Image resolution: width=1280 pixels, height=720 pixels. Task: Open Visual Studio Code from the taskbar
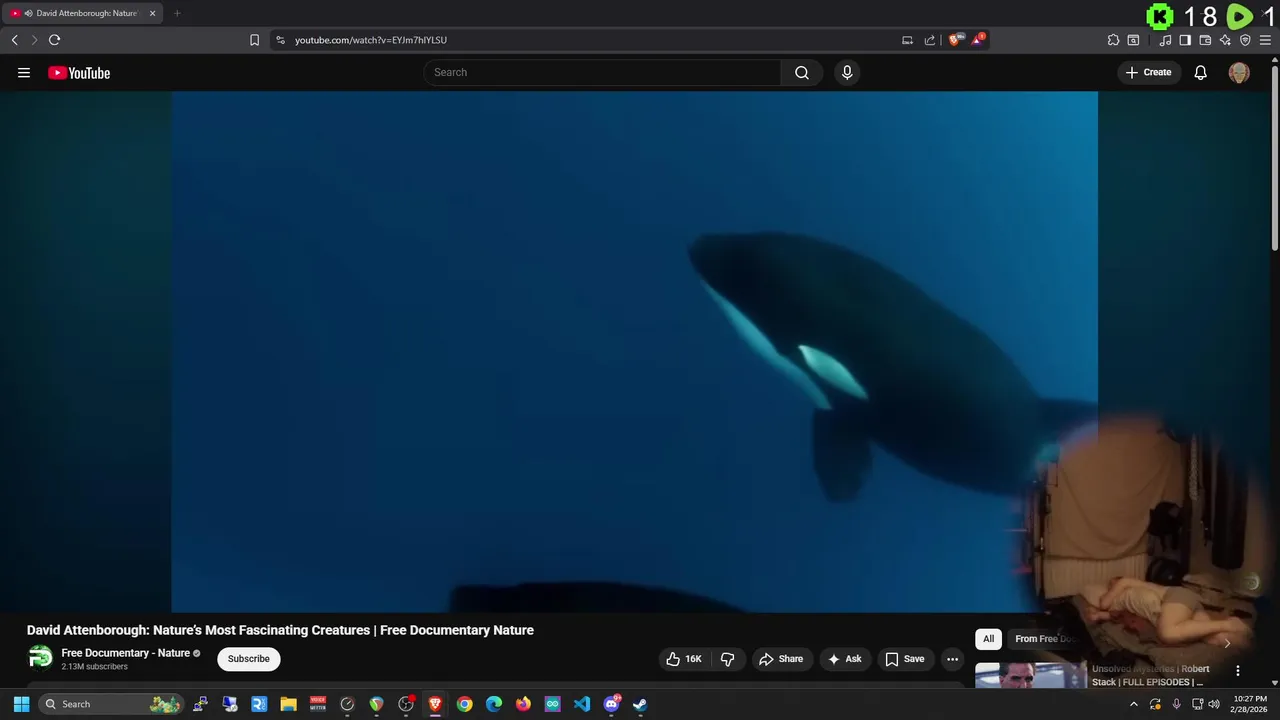click(582, 704)
